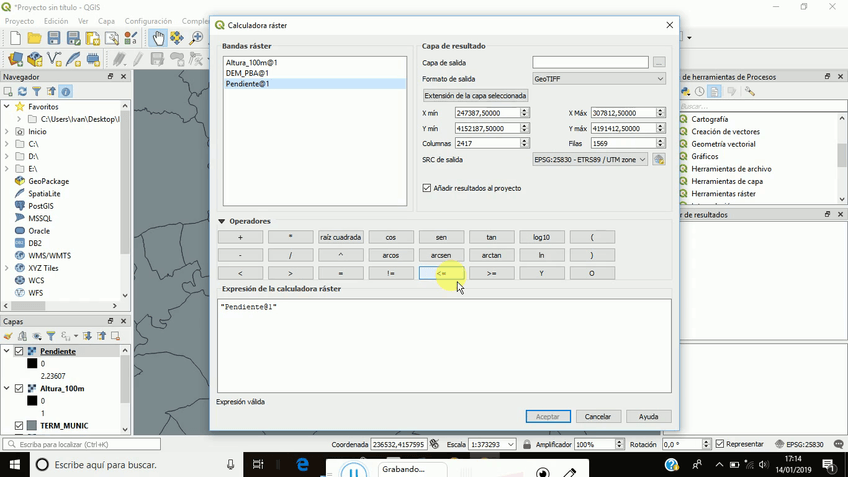
Task: Collapse the Favoritos tree node
Action: (x=7, y=106)
